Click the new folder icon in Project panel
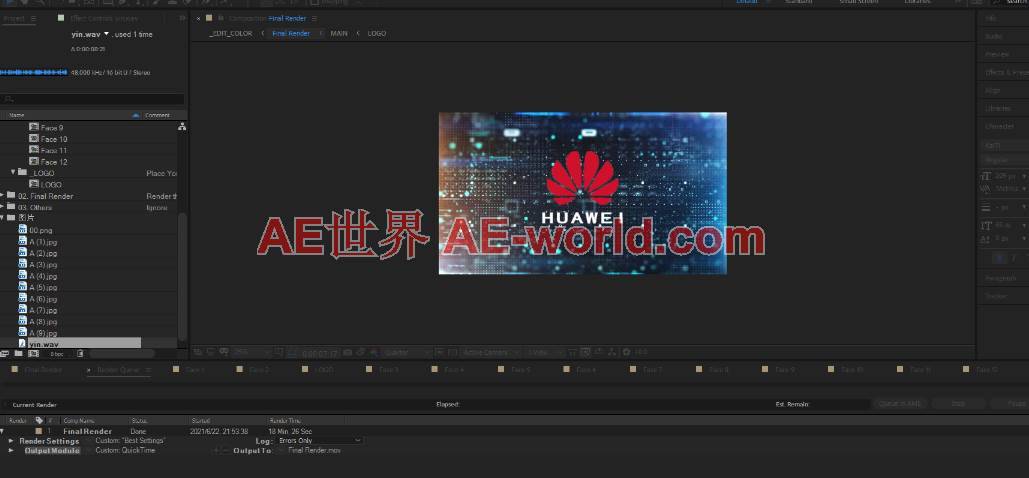This screenshot has height=478, width=1029. click(x=20, y=353)
